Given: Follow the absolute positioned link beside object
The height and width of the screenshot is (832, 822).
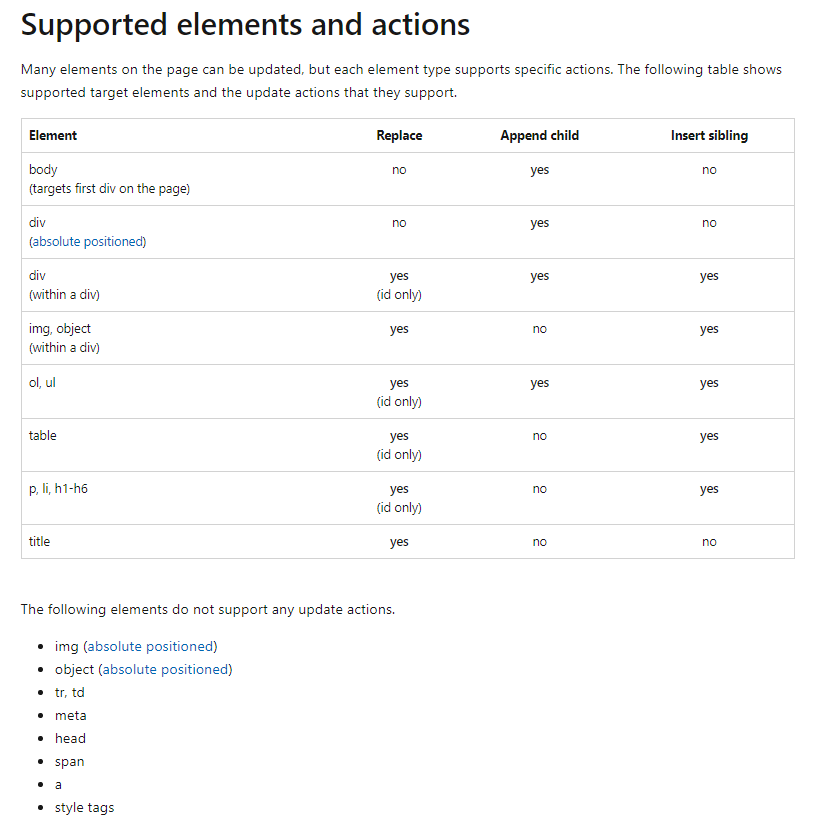Looking at the screenshot, I should (x=165, y=670).
